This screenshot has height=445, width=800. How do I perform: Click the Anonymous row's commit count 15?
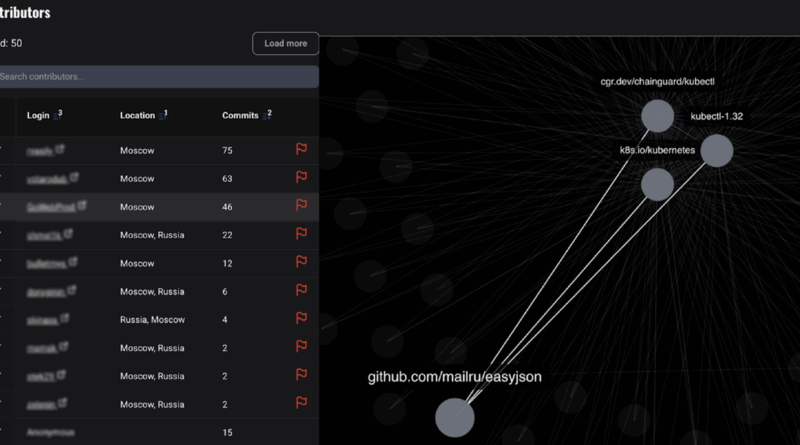227,433
